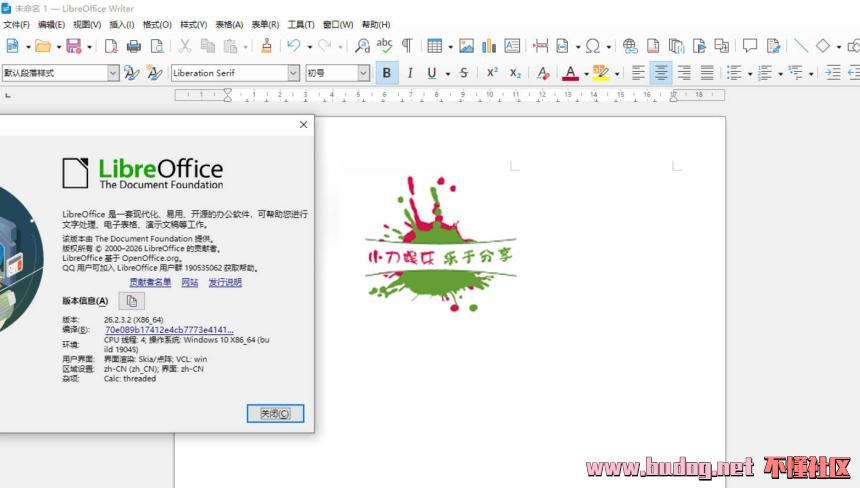The image size is (860, 488).
Task: Click the 关闭(C) button
Action: pos(275,413)
